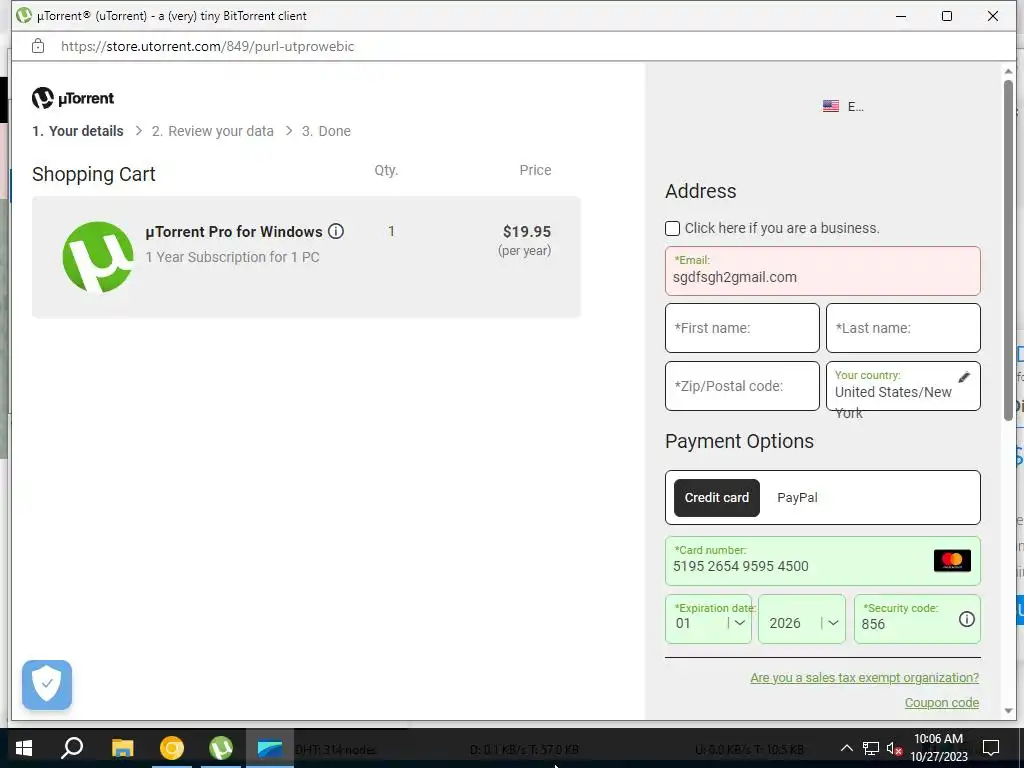
Task: Open the Windows Start menu
Action: coord(24,748)
